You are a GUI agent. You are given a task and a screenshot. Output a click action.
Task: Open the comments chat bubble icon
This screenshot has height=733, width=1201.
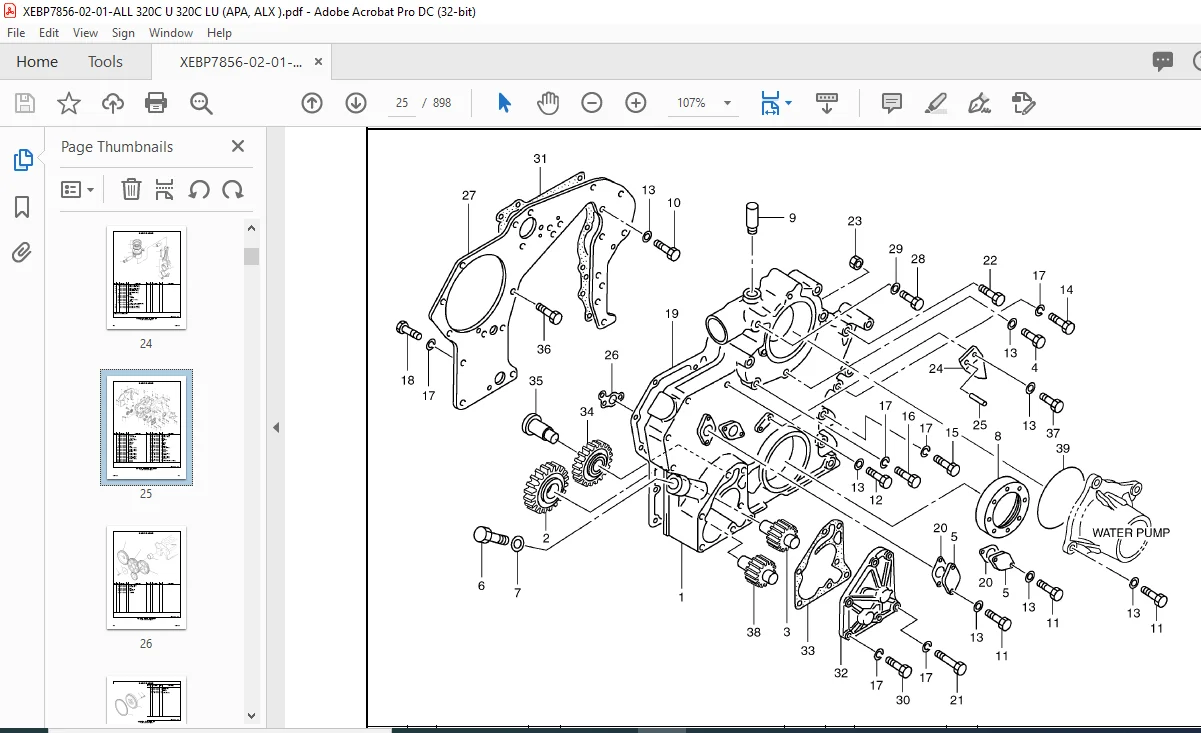(x=1163, y=62)
